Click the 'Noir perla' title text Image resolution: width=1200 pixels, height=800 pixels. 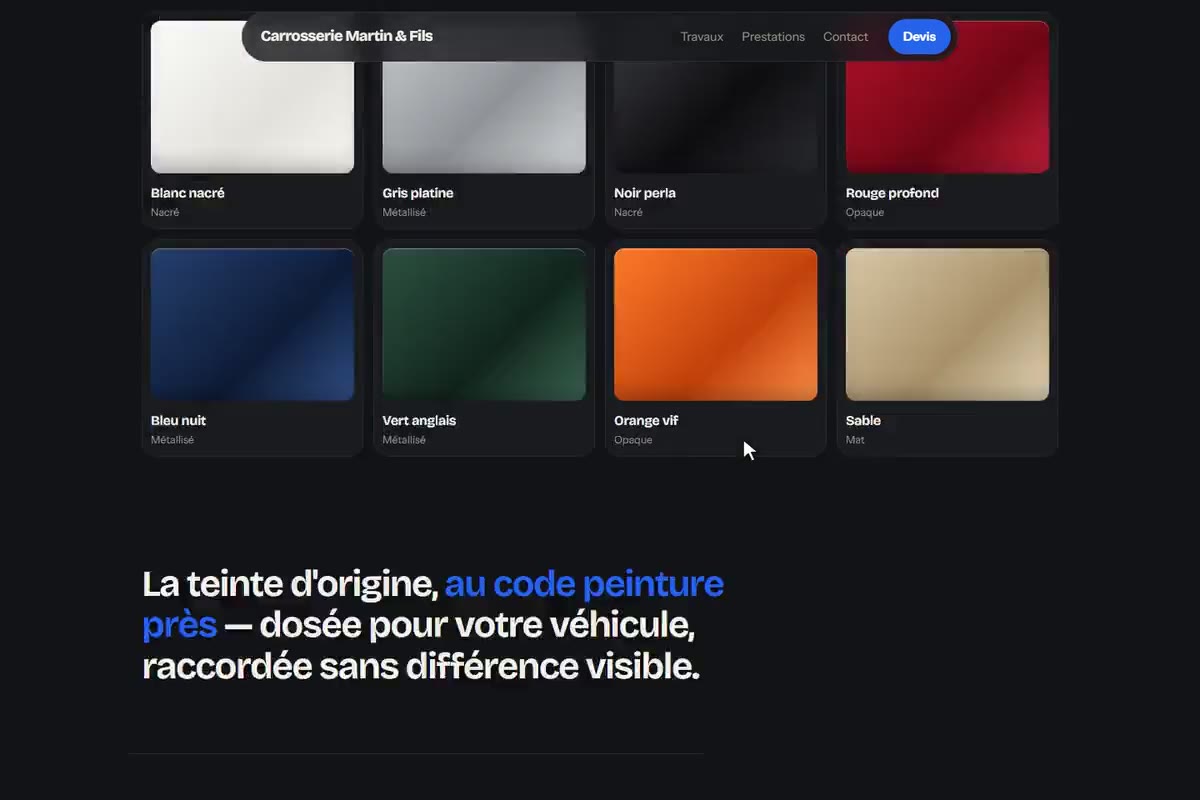coord(645,193)
